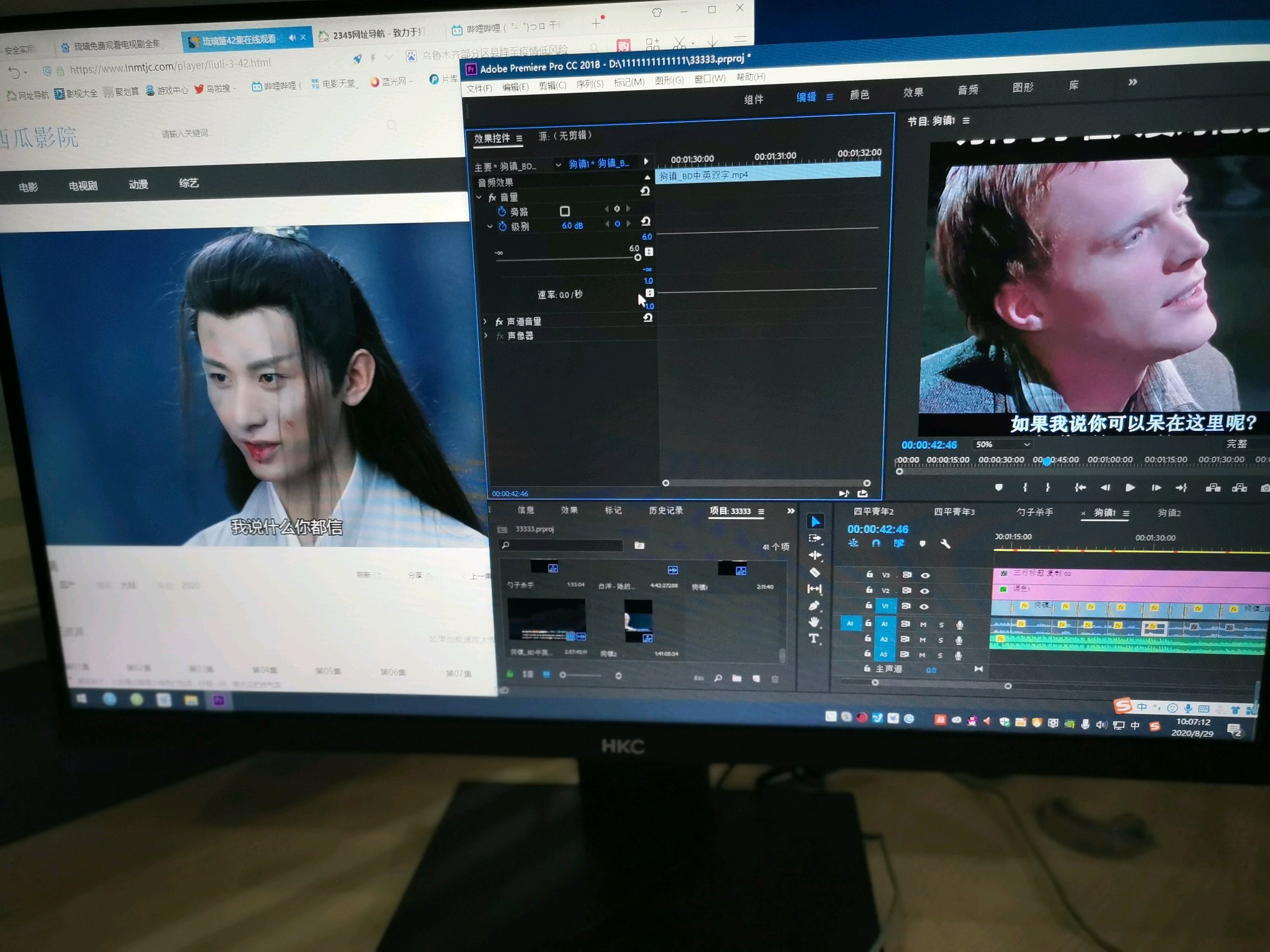Image resolution: width=1270 pixels, height=952 pixels.
Task: Open the 源: (无剪辑) tab
Action: [x=565, y=135]
